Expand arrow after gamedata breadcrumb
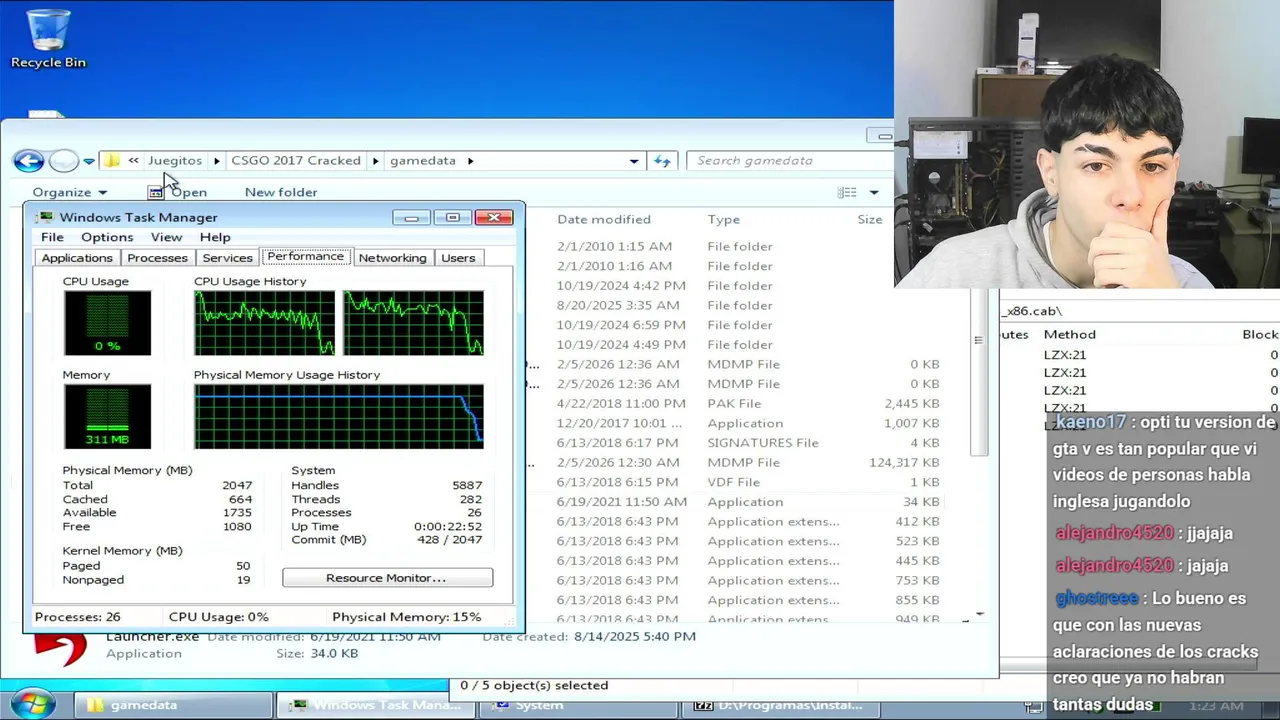The width and height of the screenshot is (1280, 720). click(470, 160)
